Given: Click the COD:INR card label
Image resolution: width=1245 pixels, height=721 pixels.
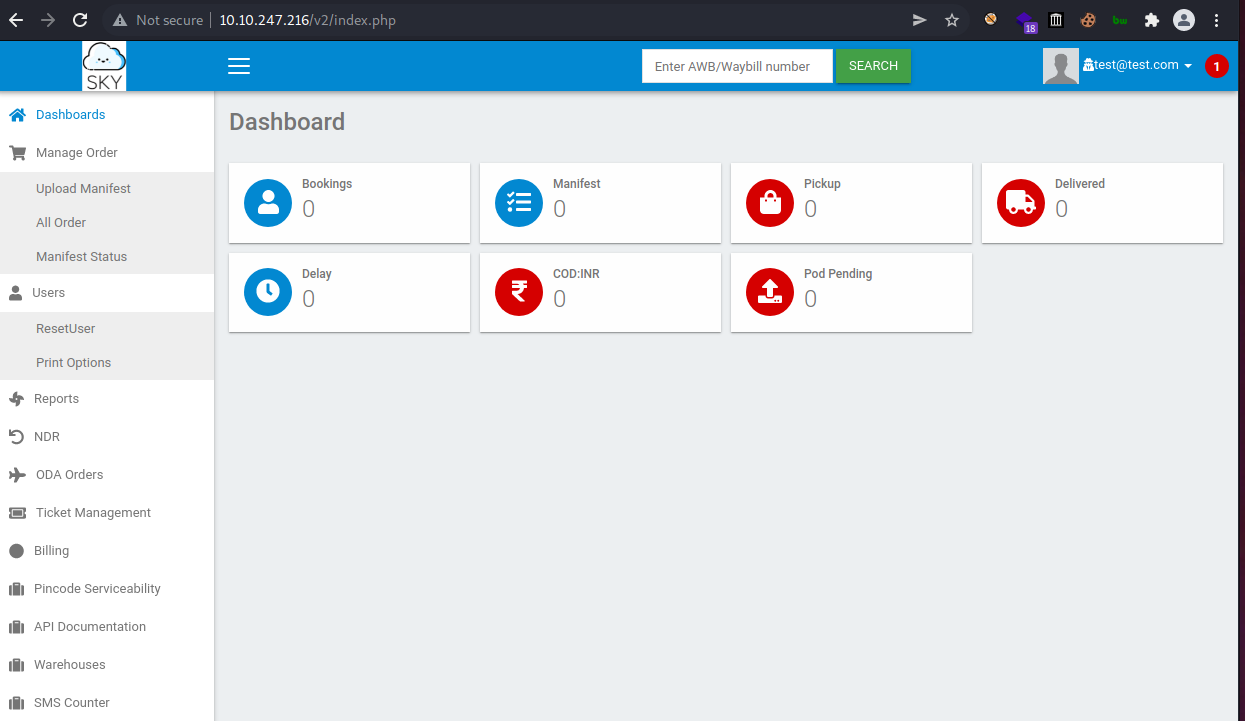Looking at the screenshot, I should tap(576, 274).
